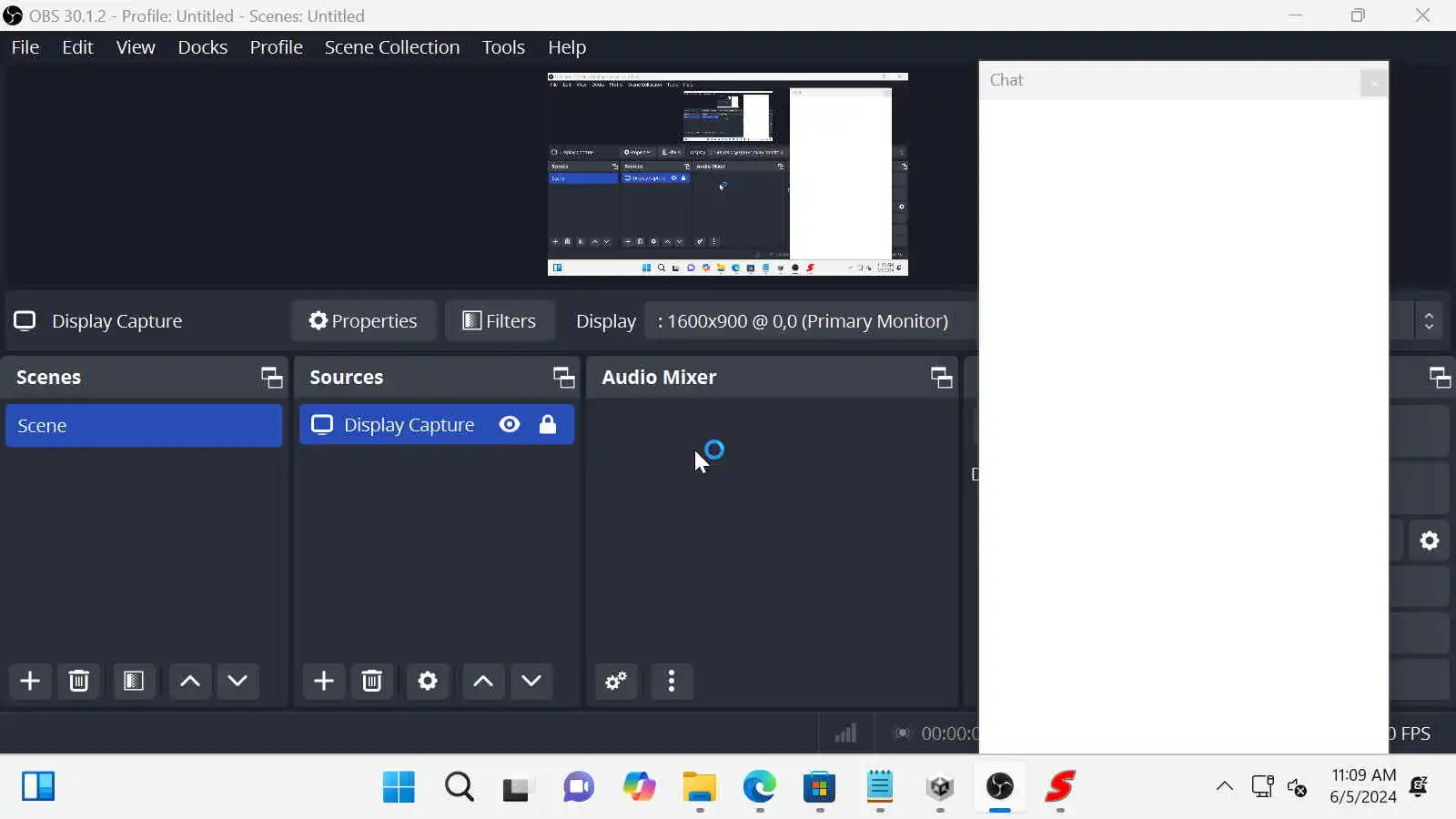
Task: Open Docks menu
Action: pyautogui.click(x=203, y=47)
